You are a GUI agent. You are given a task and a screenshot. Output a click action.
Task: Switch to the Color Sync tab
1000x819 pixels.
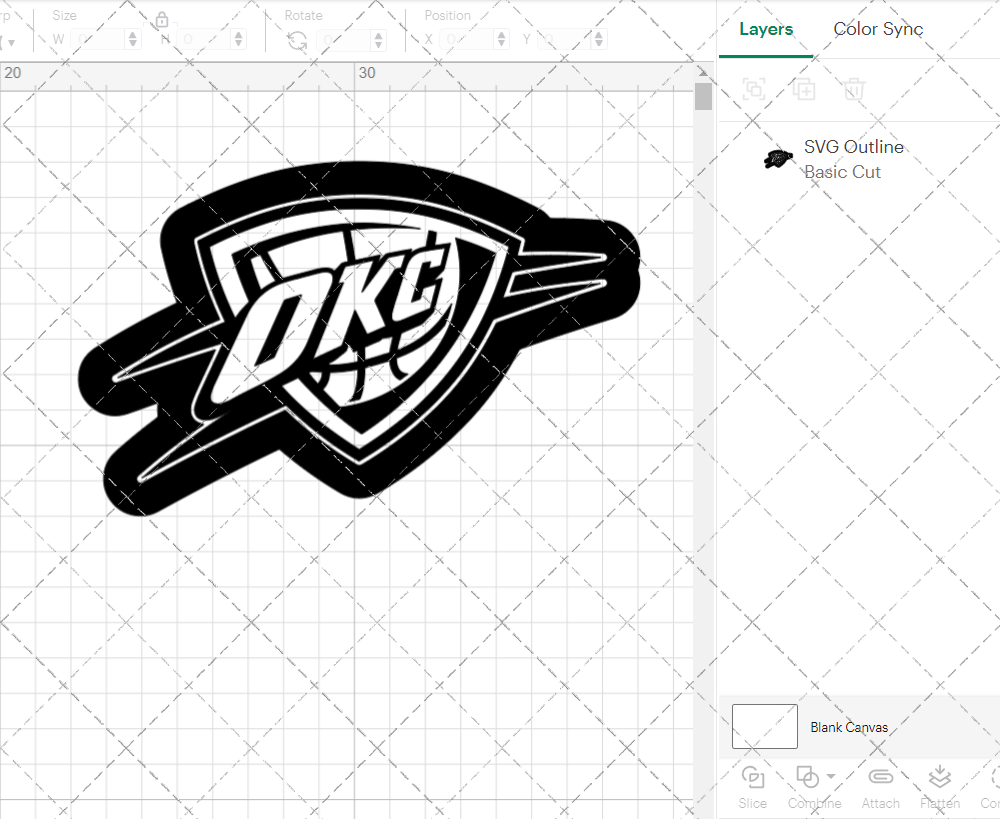point(878,29)
